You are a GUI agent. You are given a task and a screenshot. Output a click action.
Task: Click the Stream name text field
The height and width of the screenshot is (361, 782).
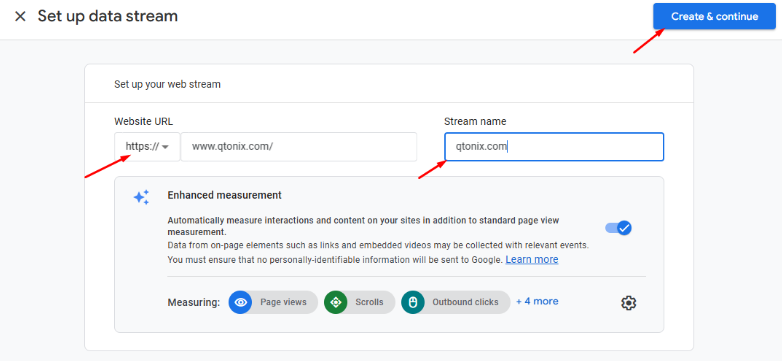(x=554, y=147)
